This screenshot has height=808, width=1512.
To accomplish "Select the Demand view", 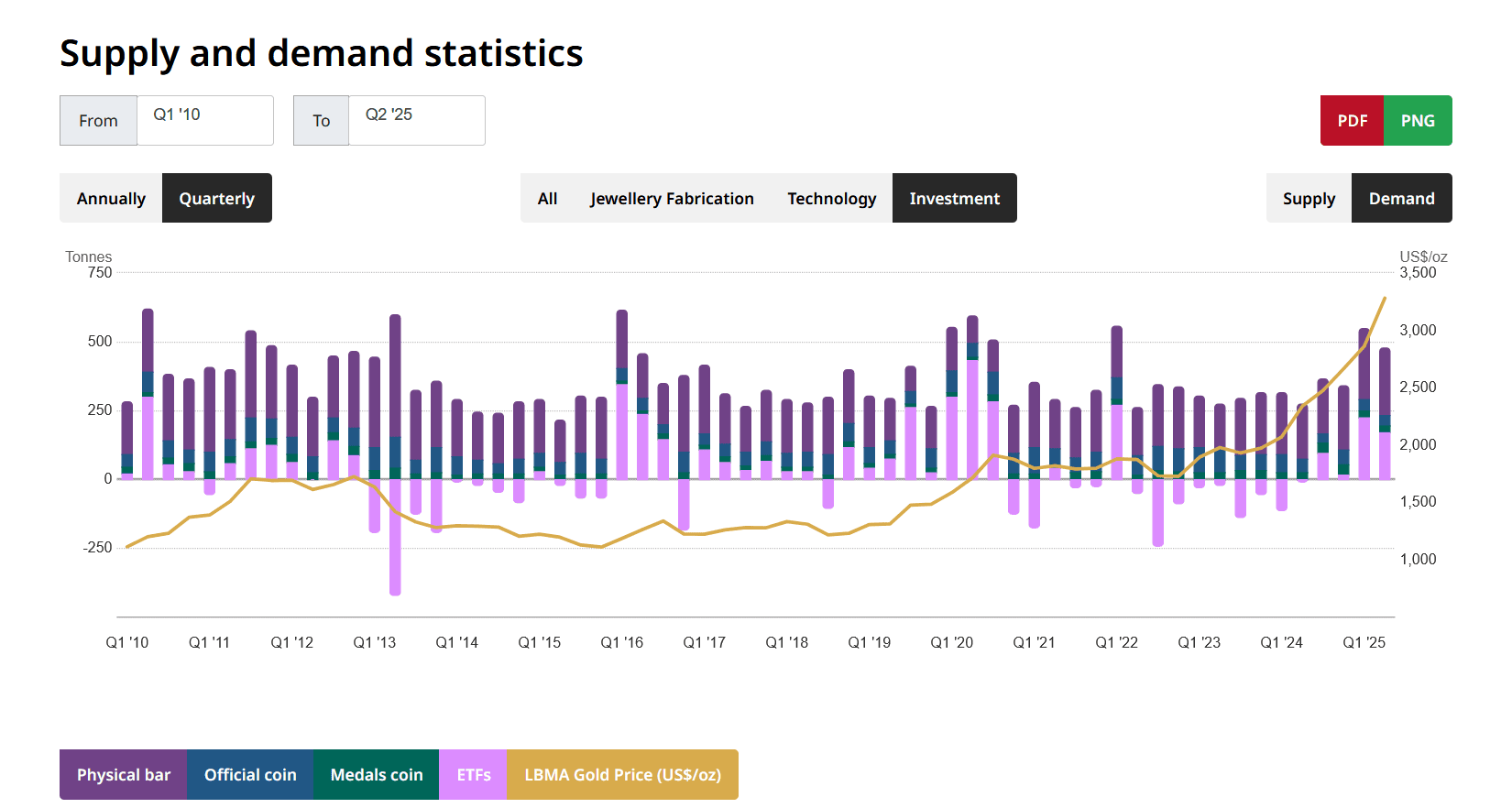I will coord(1401,199).
